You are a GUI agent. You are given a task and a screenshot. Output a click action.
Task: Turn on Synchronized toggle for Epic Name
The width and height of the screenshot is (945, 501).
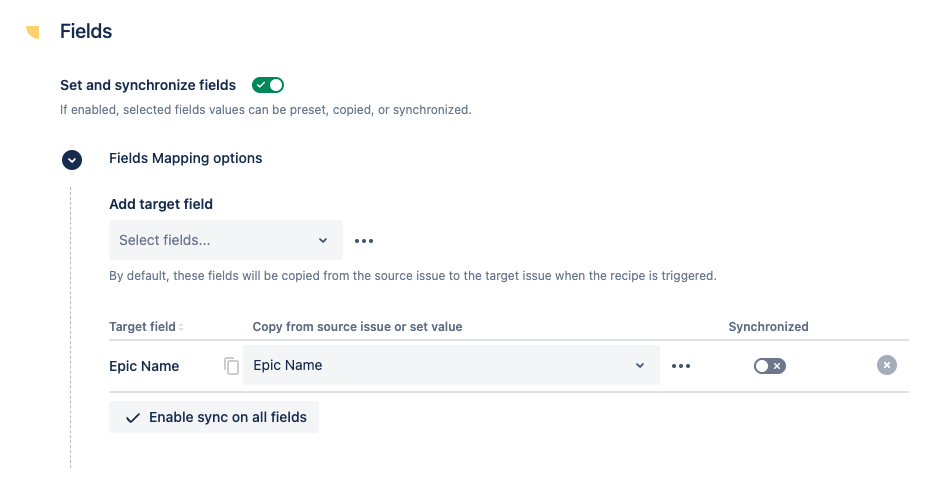tap(770, 366)
